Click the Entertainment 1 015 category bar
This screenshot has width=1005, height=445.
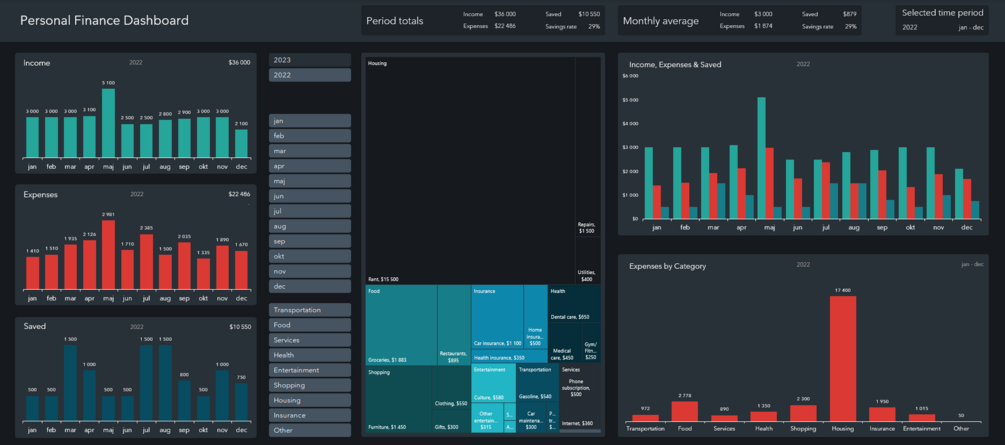[x=922, y=417]
